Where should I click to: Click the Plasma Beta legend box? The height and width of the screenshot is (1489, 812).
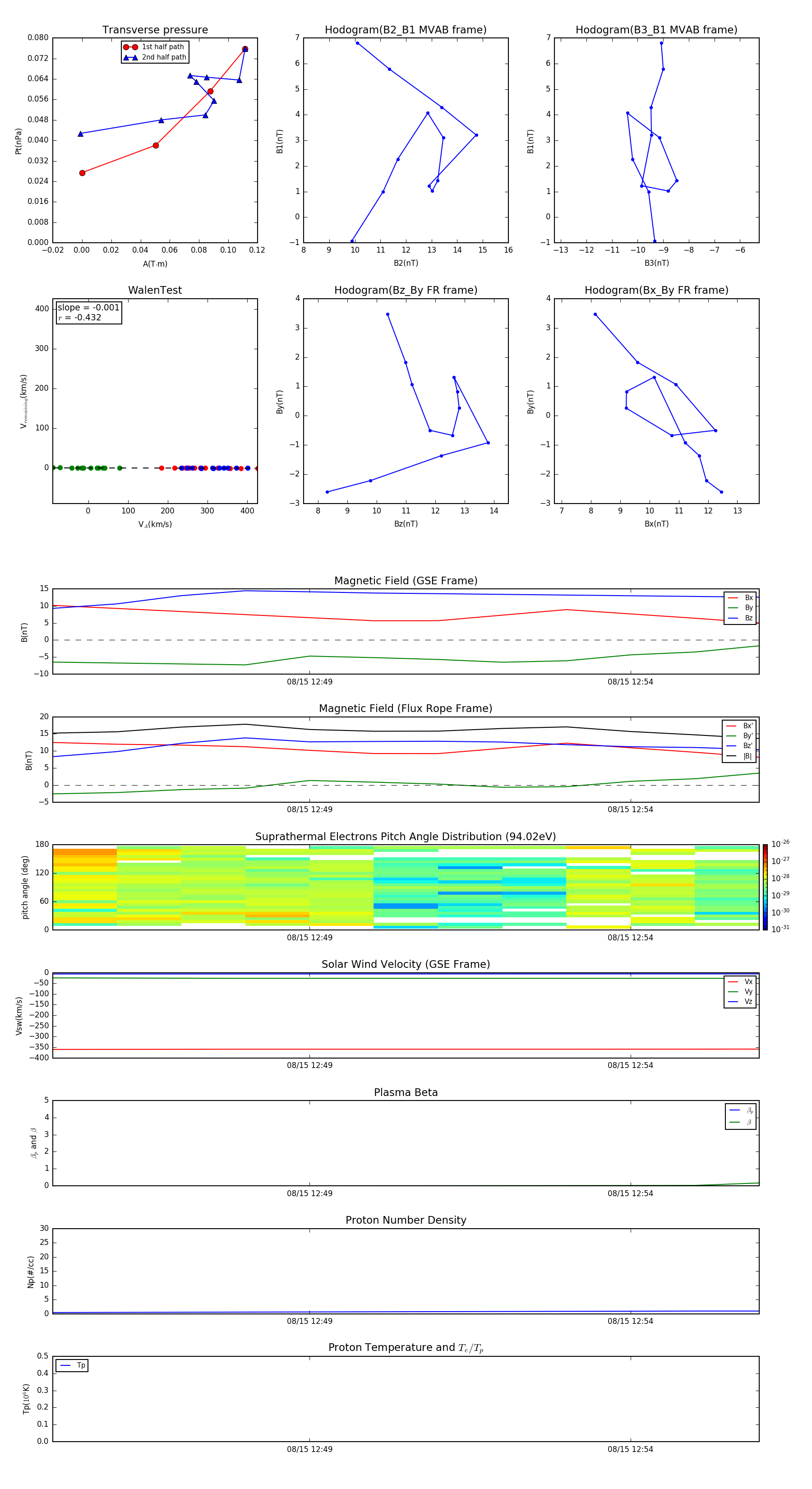[x=741, y=1116]
